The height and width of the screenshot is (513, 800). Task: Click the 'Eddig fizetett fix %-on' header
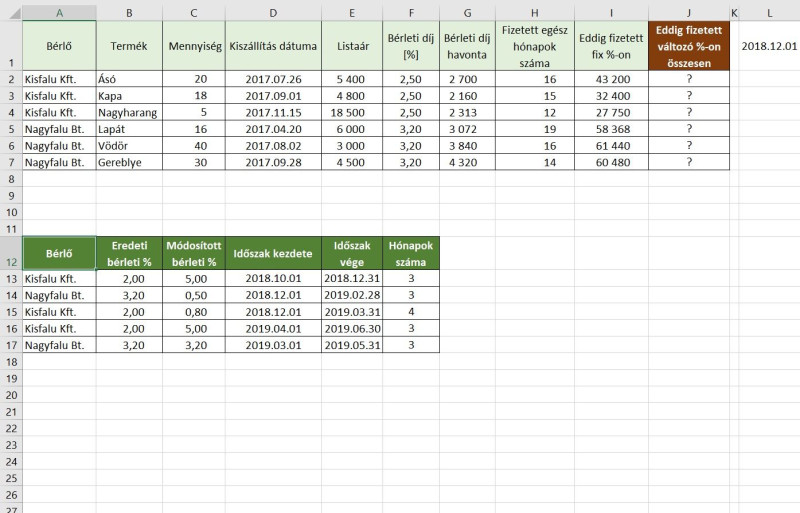[611, 46]
